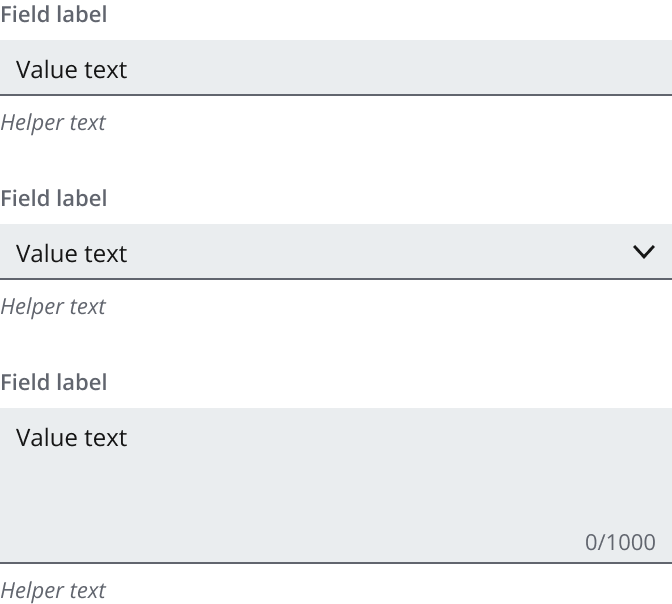
Task: Click the Field label above the textarea
Action: coord(54,383)
